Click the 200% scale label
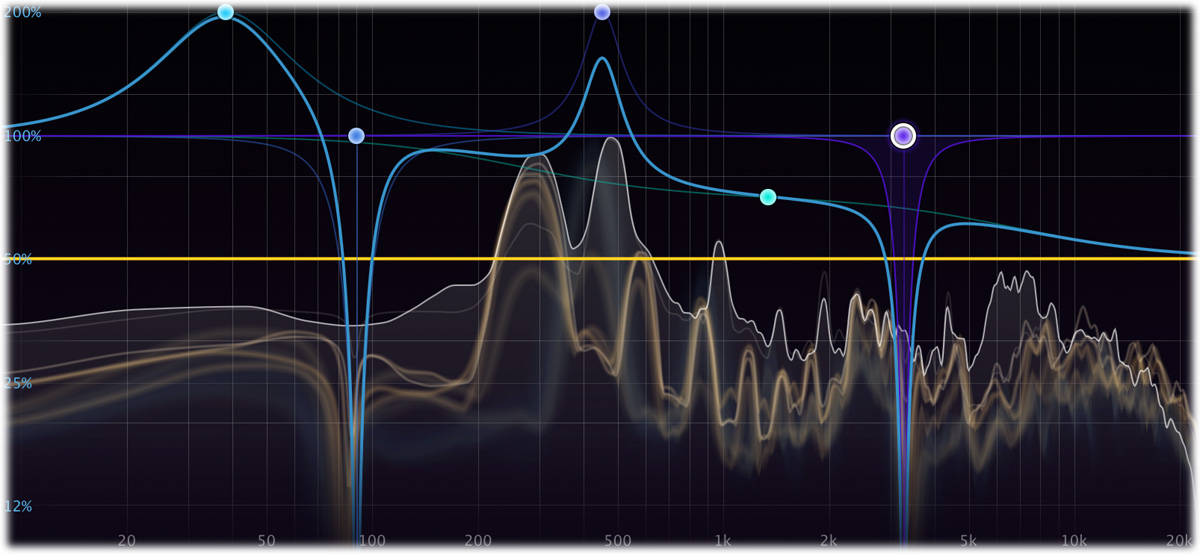The width and height of the screenshot is (1200, 554). (x=23, y=12)
